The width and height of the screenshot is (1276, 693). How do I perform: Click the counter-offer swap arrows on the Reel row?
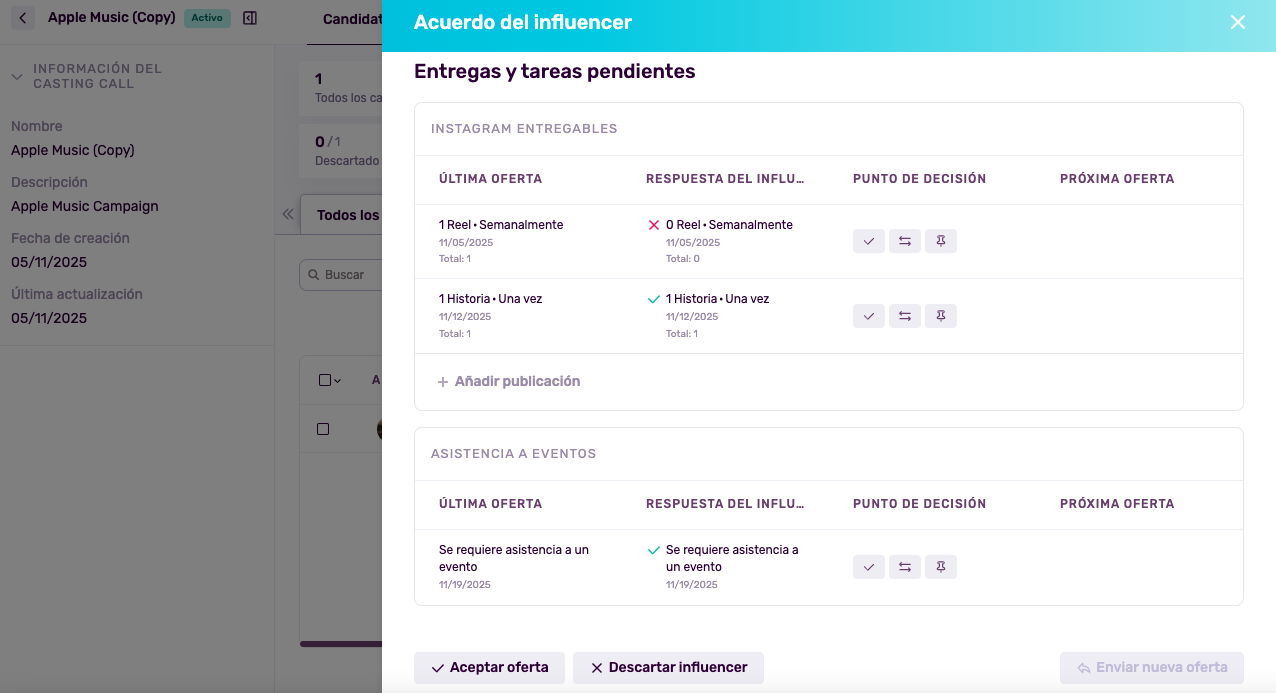[905, 241]
